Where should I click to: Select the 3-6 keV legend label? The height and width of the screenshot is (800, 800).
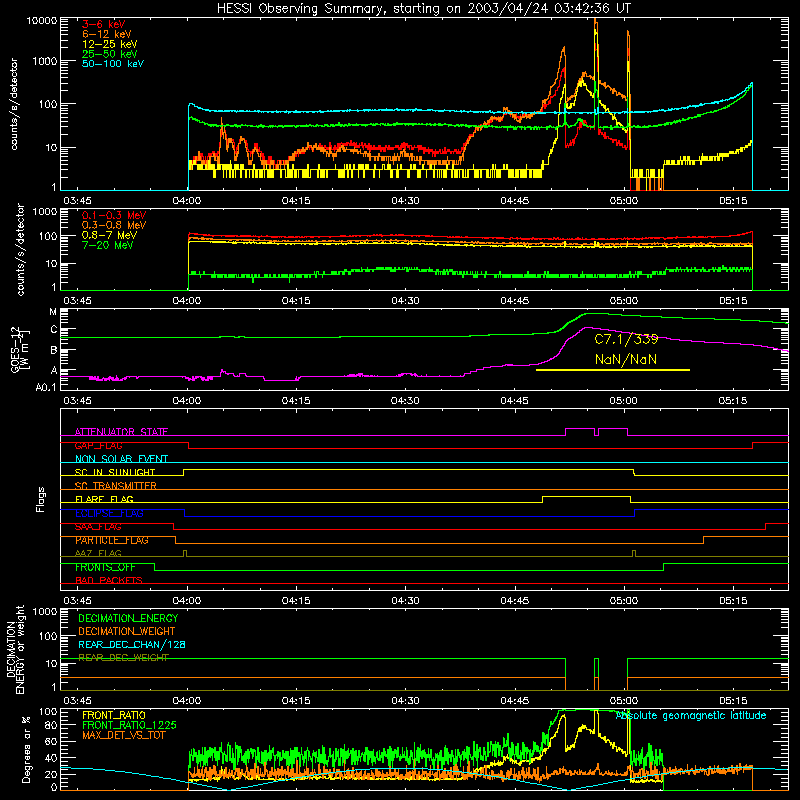click(103, 24)
